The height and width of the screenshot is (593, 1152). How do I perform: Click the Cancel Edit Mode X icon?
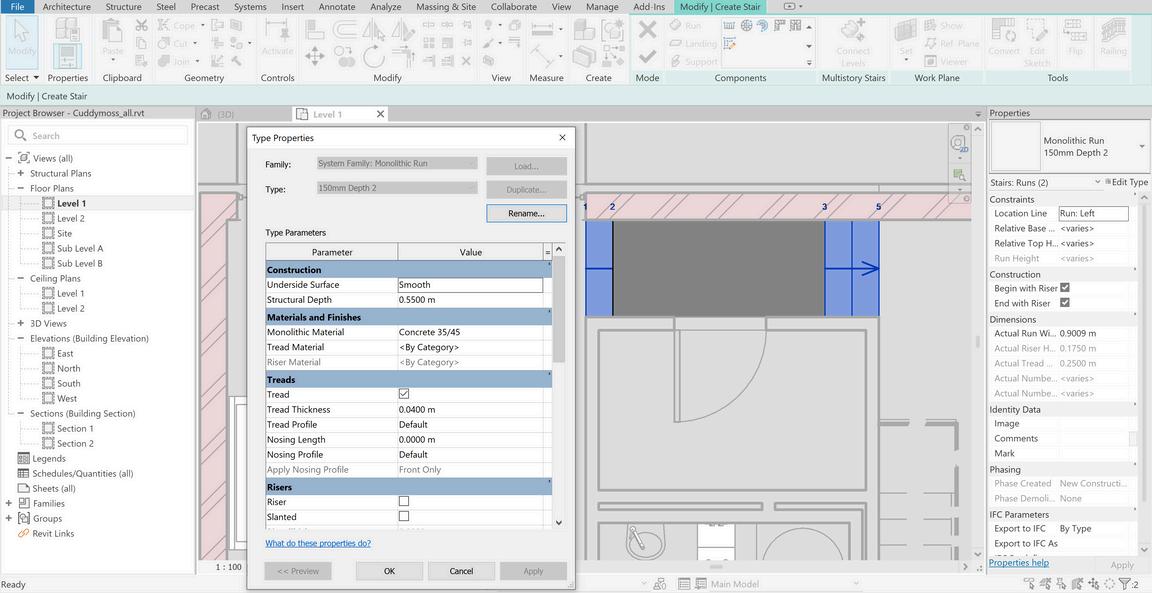pyautogui.click(x=647, y=30)
